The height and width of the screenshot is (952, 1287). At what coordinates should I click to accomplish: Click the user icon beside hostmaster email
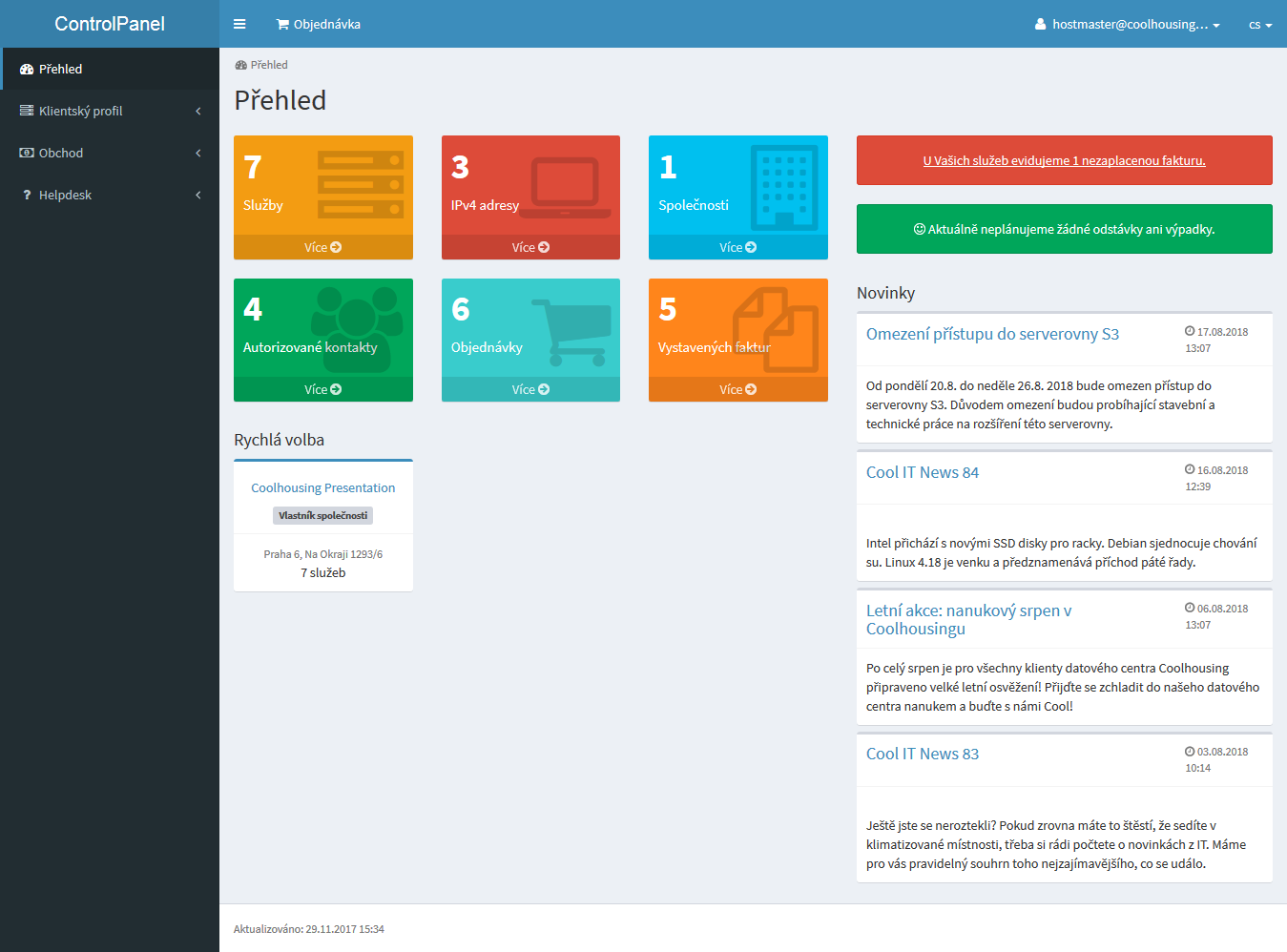point(1041,25)
